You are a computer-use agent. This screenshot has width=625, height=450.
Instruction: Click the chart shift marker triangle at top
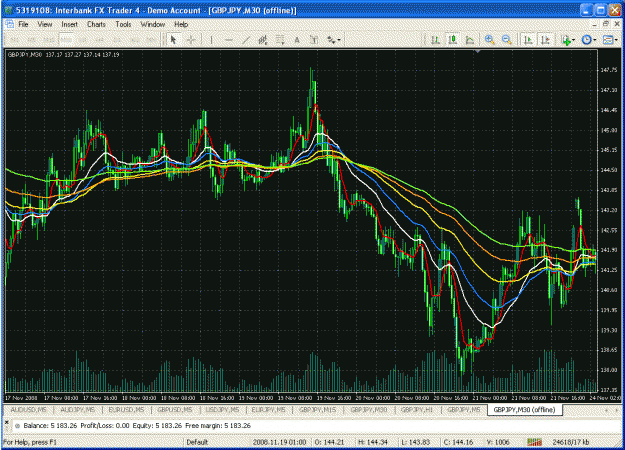click(478, 51)
